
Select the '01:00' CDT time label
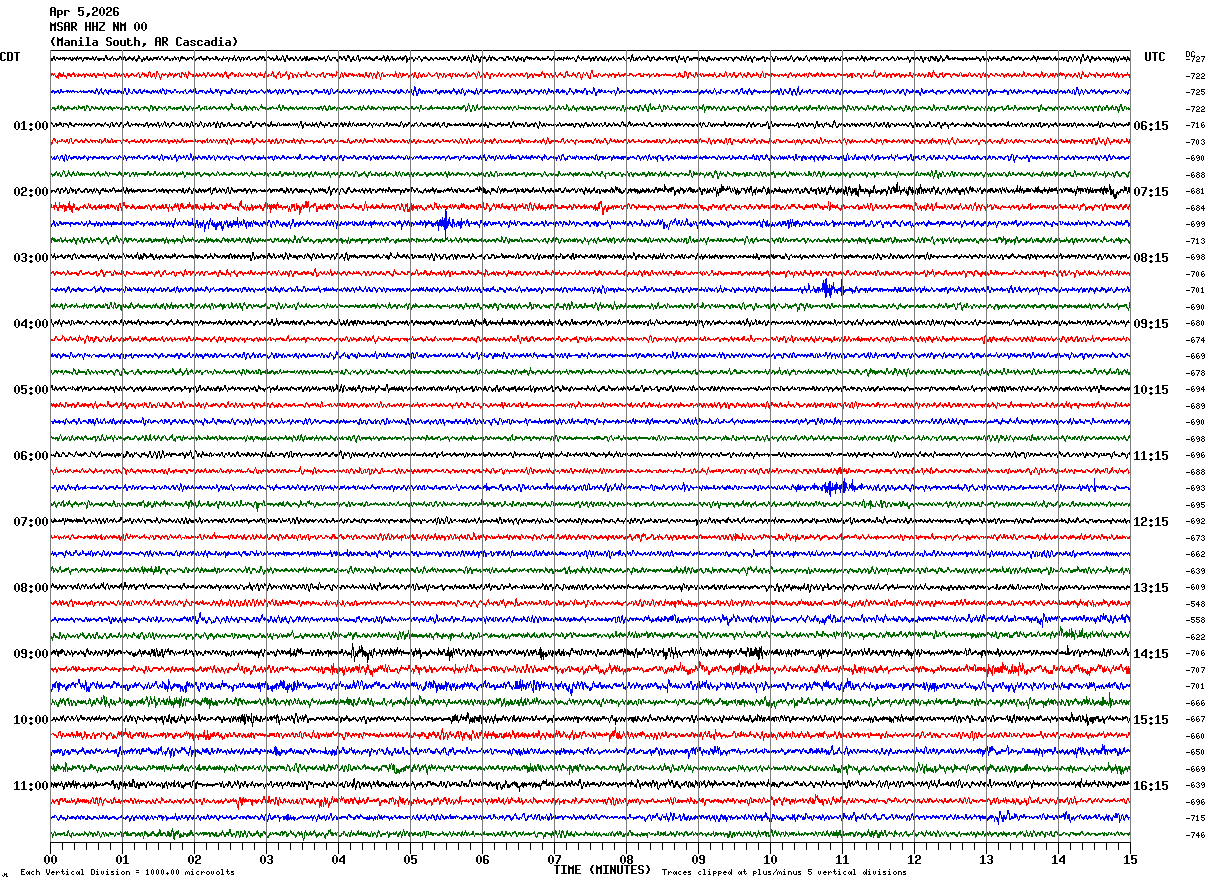tap(31, 126)
